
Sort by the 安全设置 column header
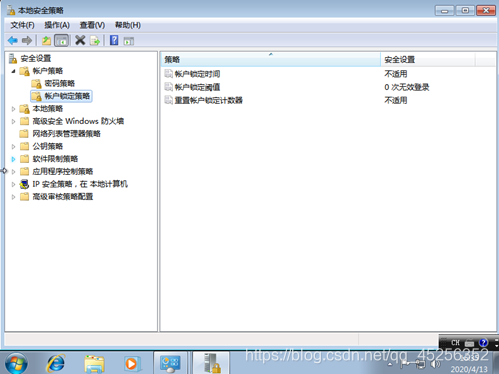pyautogui.click(x=428, y=59)
